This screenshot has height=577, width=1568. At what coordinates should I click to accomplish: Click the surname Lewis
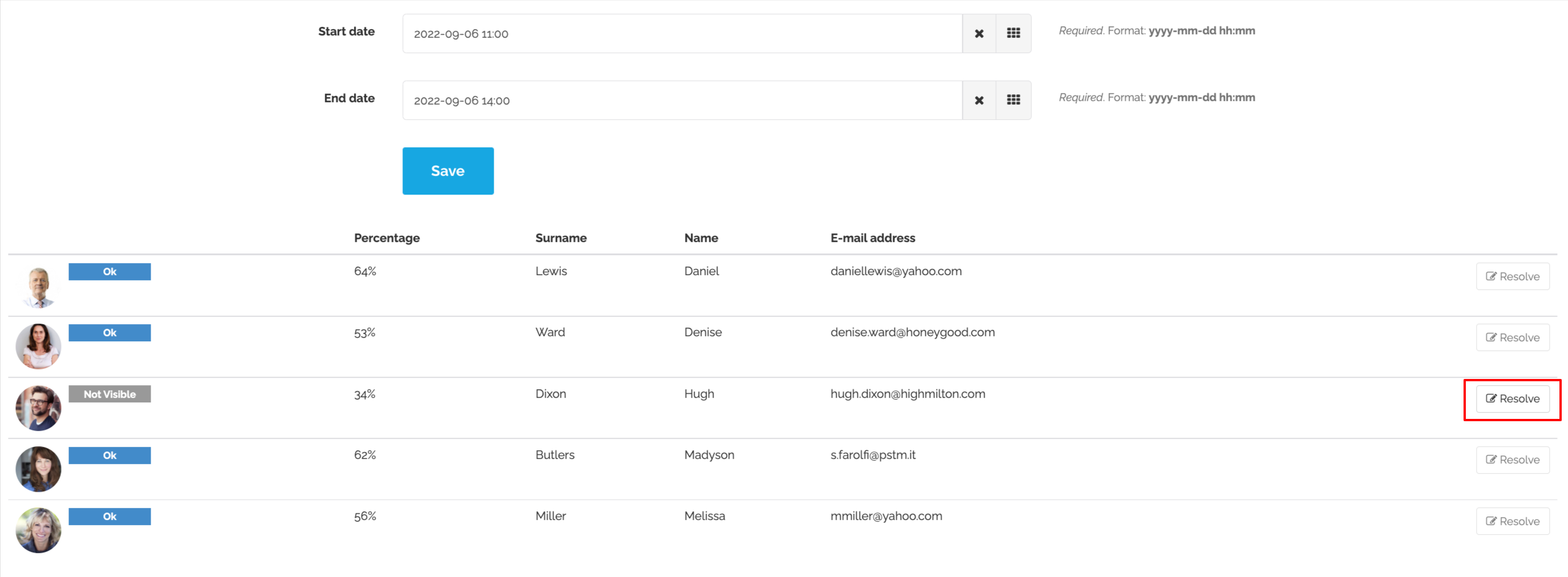click(551, 272)
